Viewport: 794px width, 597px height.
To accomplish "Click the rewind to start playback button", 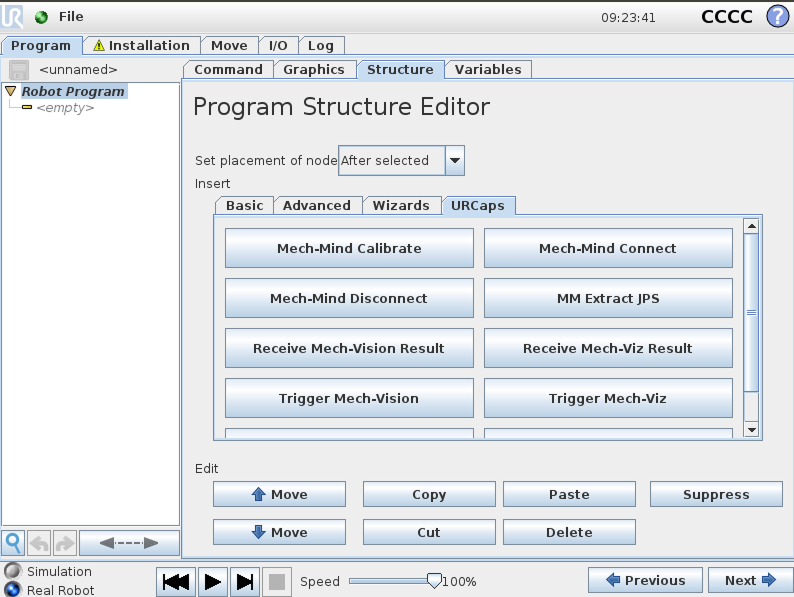I will (177, 581).
